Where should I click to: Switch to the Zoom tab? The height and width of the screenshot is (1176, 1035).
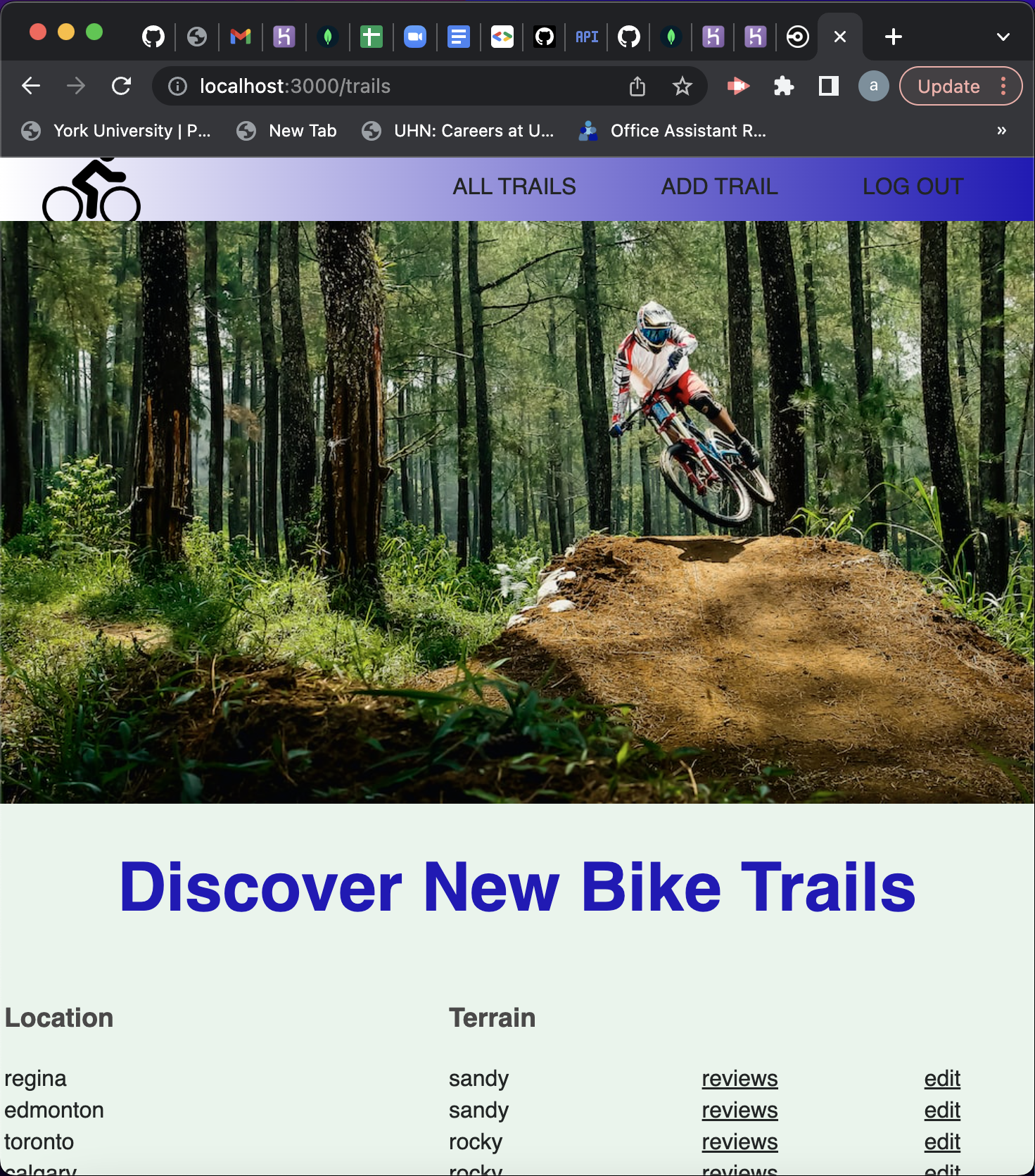(x=415, y=37)
